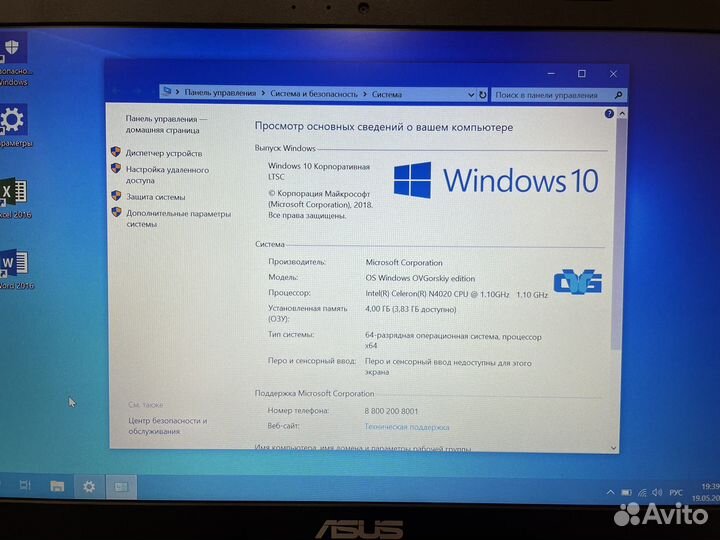The image size is (720, 540).
Task: Click the shield icon beside Защита системы
Action: (116, 196)
